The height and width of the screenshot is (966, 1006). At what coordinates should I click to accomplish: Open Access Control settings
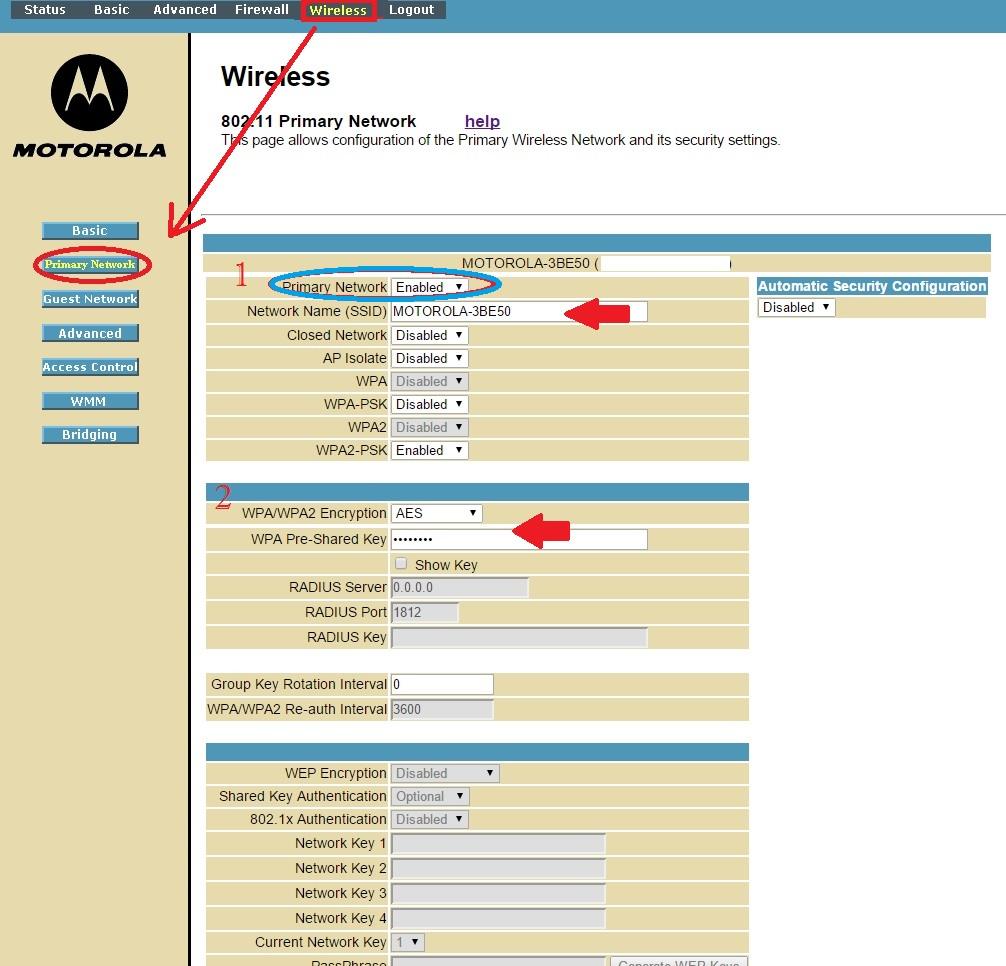90,367
